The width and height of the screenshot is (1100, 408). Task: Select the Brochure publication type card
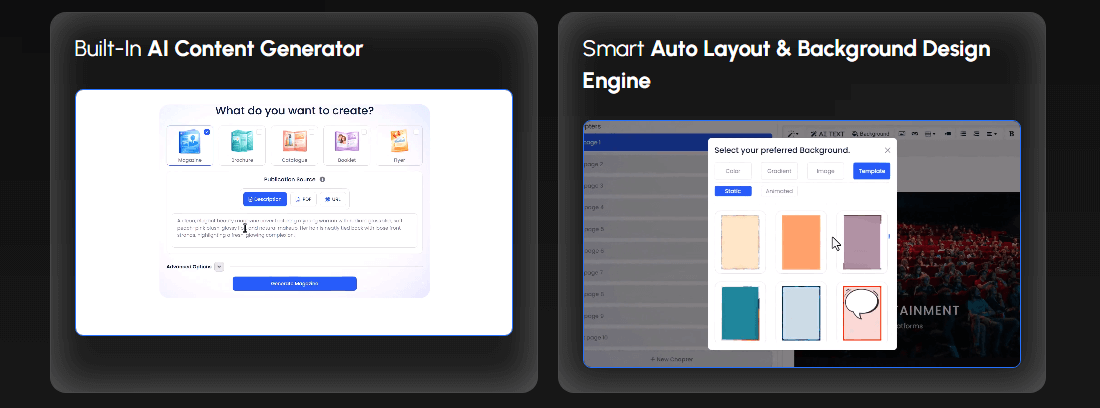click(241, 146)
